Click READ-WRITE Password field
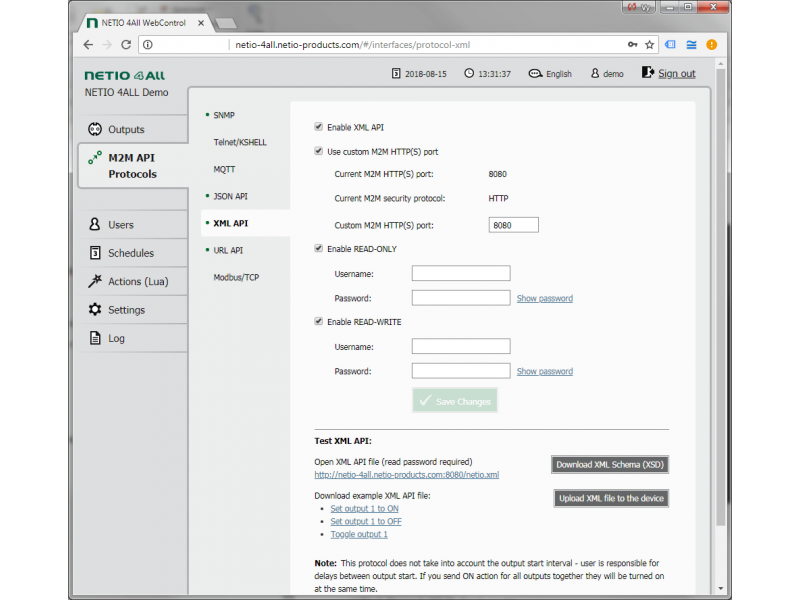 point(461,371)
